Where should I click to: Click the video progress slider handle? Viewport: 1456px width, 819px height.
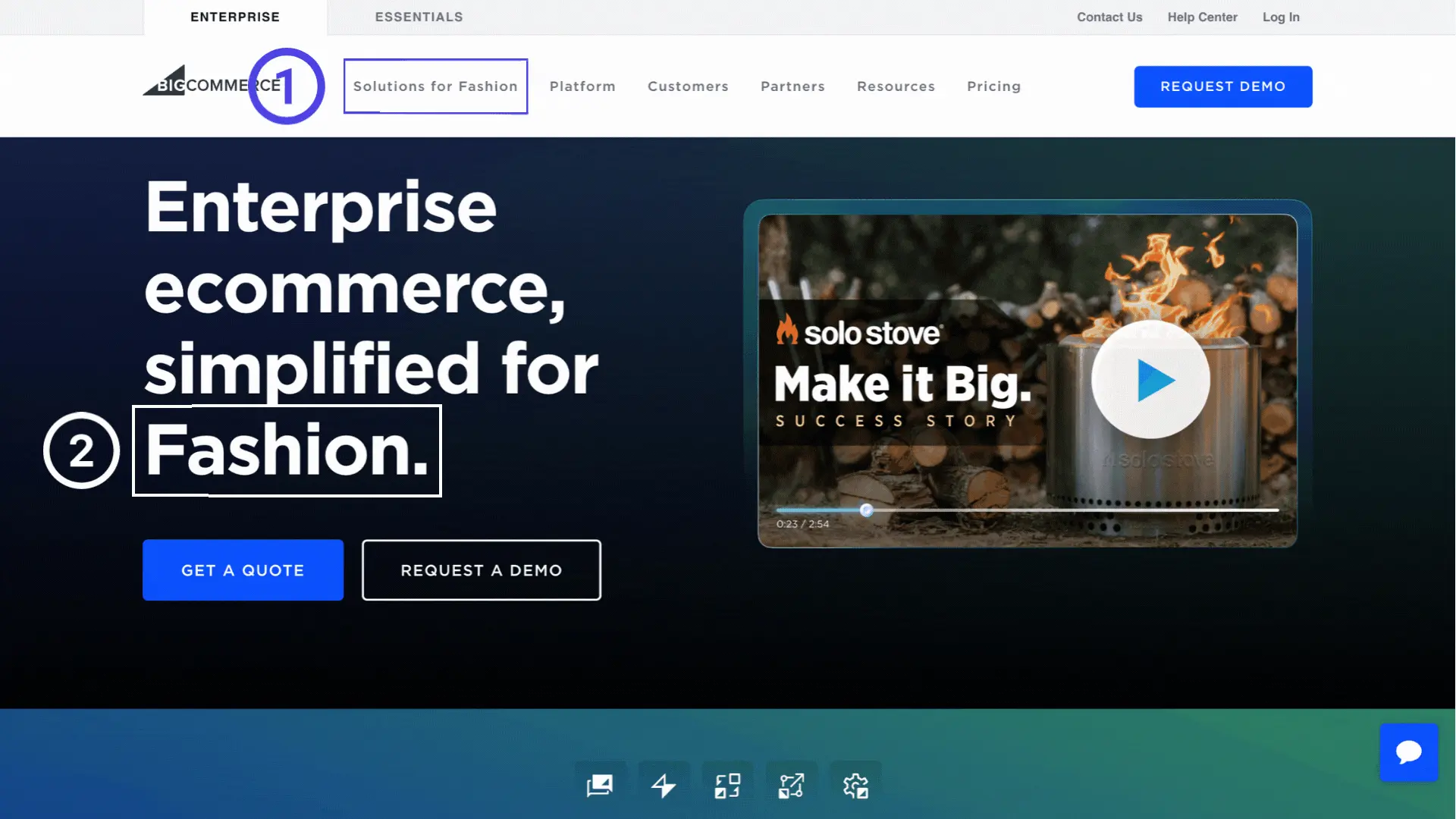(867, 510)
